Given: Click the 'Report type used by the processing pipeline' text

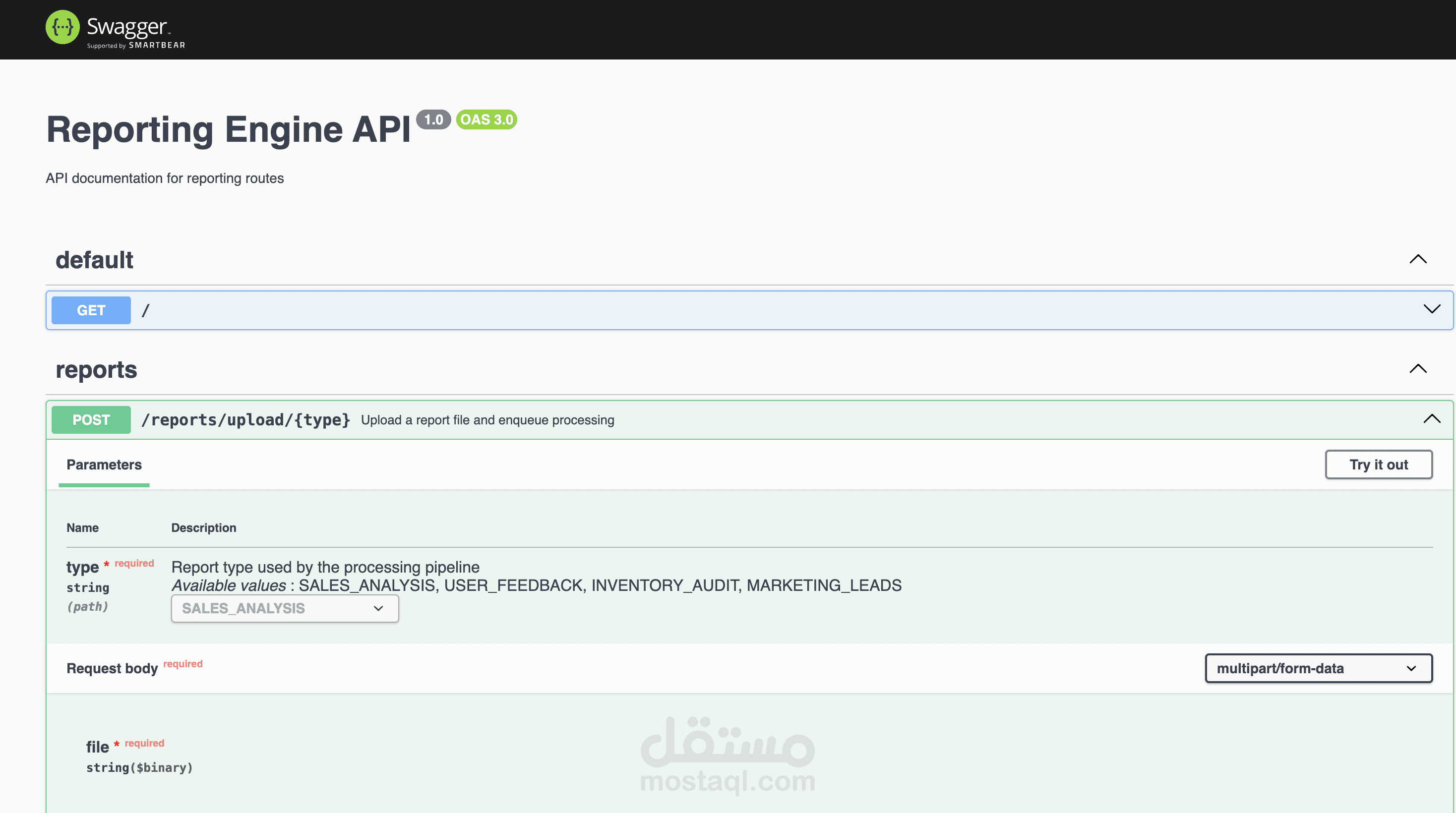Looking at the screenshot, I should pos(325,567).
